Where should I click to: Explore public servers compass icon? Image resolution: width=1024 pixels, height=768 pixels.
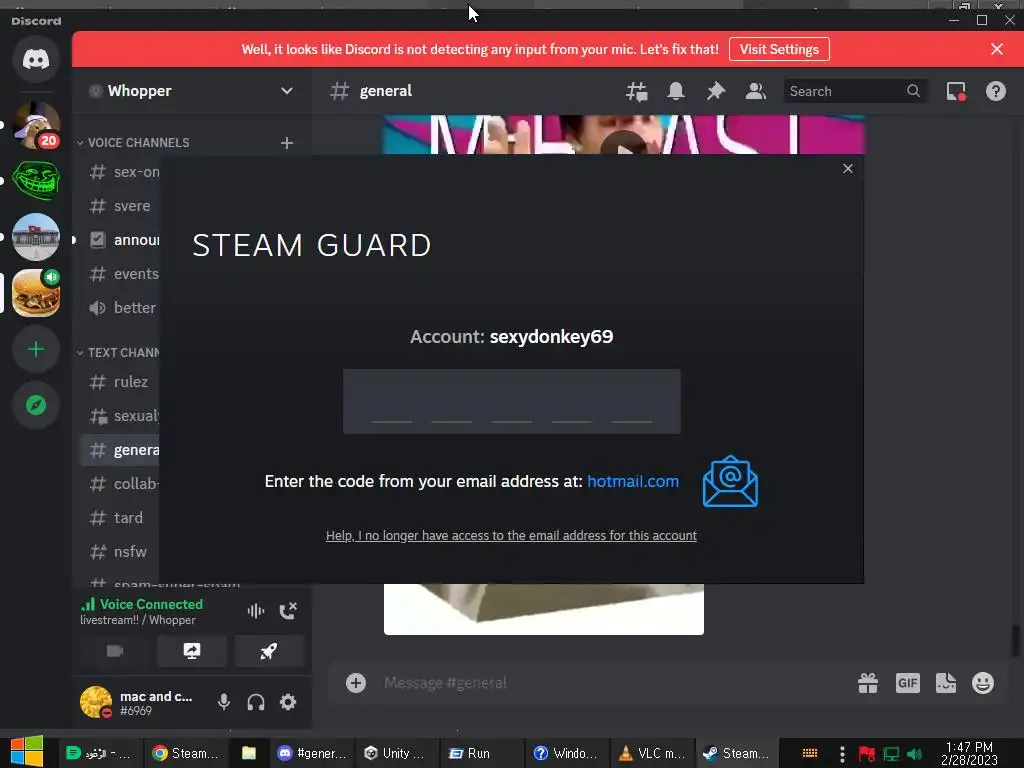click(x=36, y=406)
